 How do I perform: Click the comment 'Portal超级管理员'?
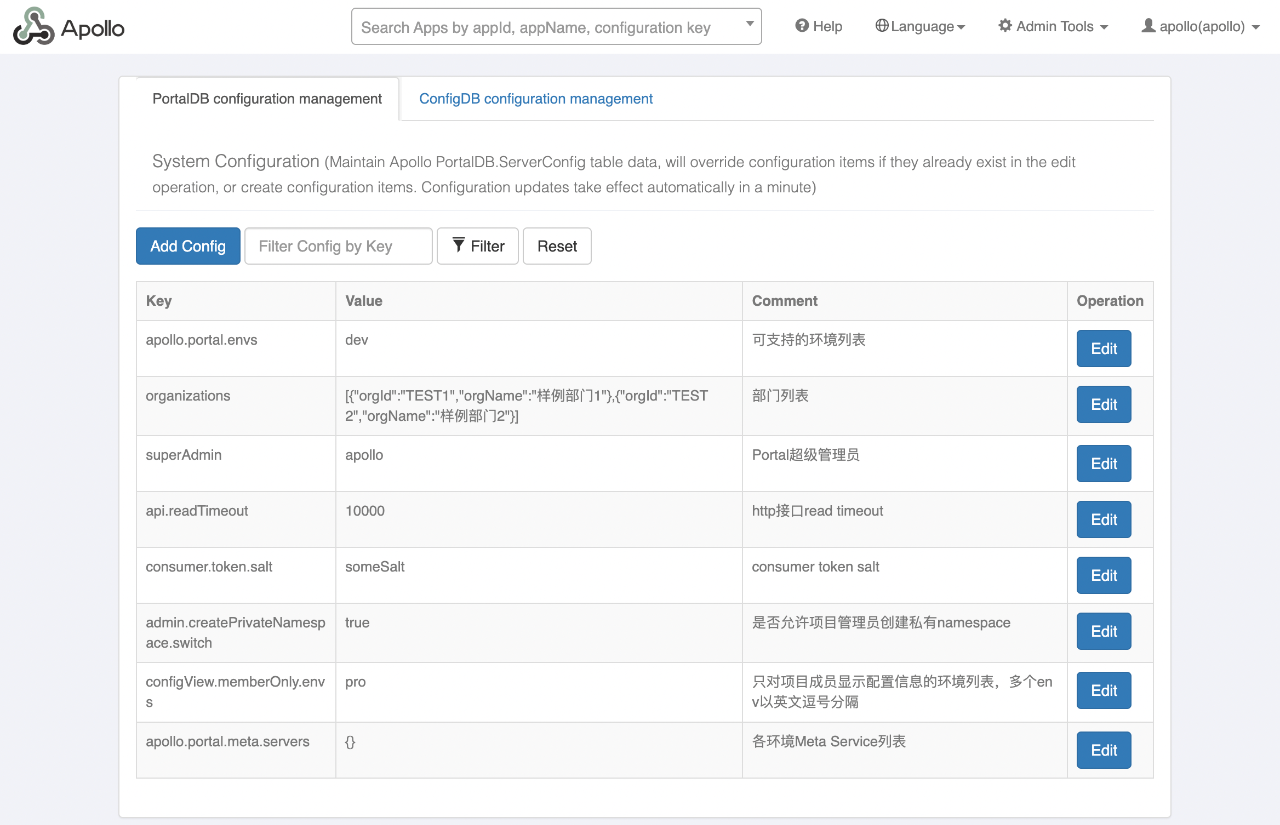pyautogui.click(x=805, y=455)
